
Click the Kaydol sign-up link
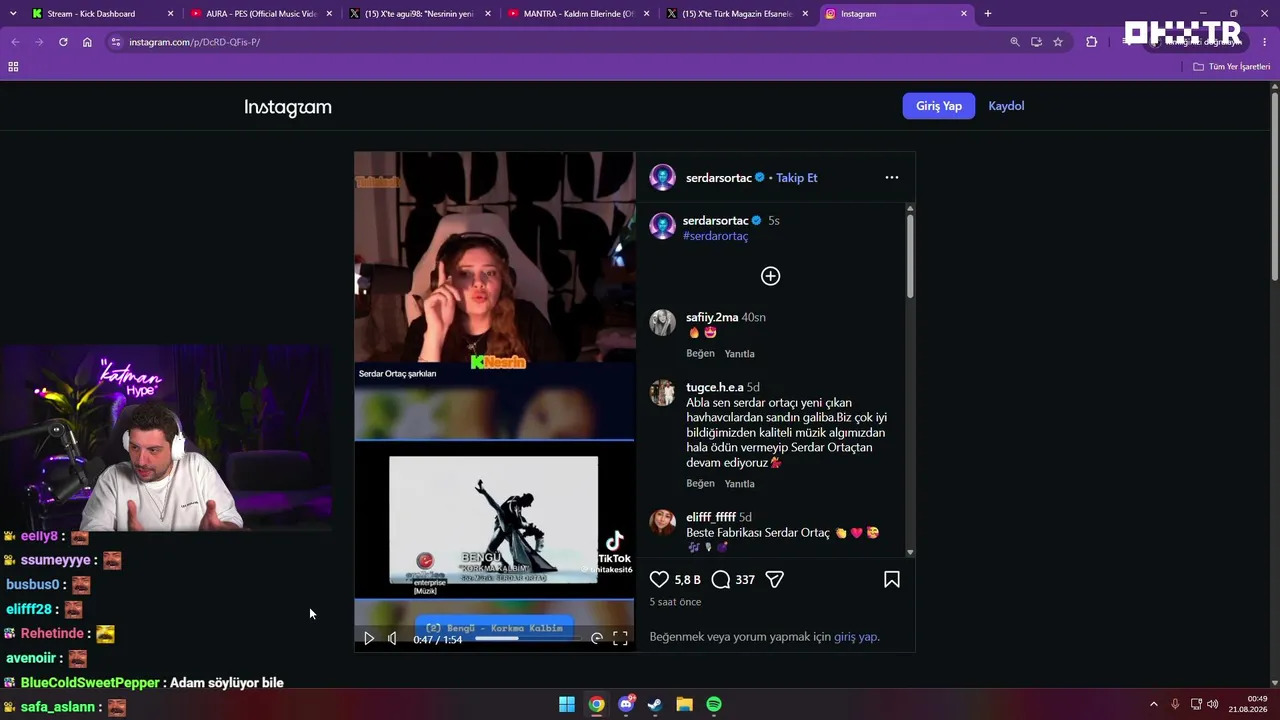coord(1006,106)
